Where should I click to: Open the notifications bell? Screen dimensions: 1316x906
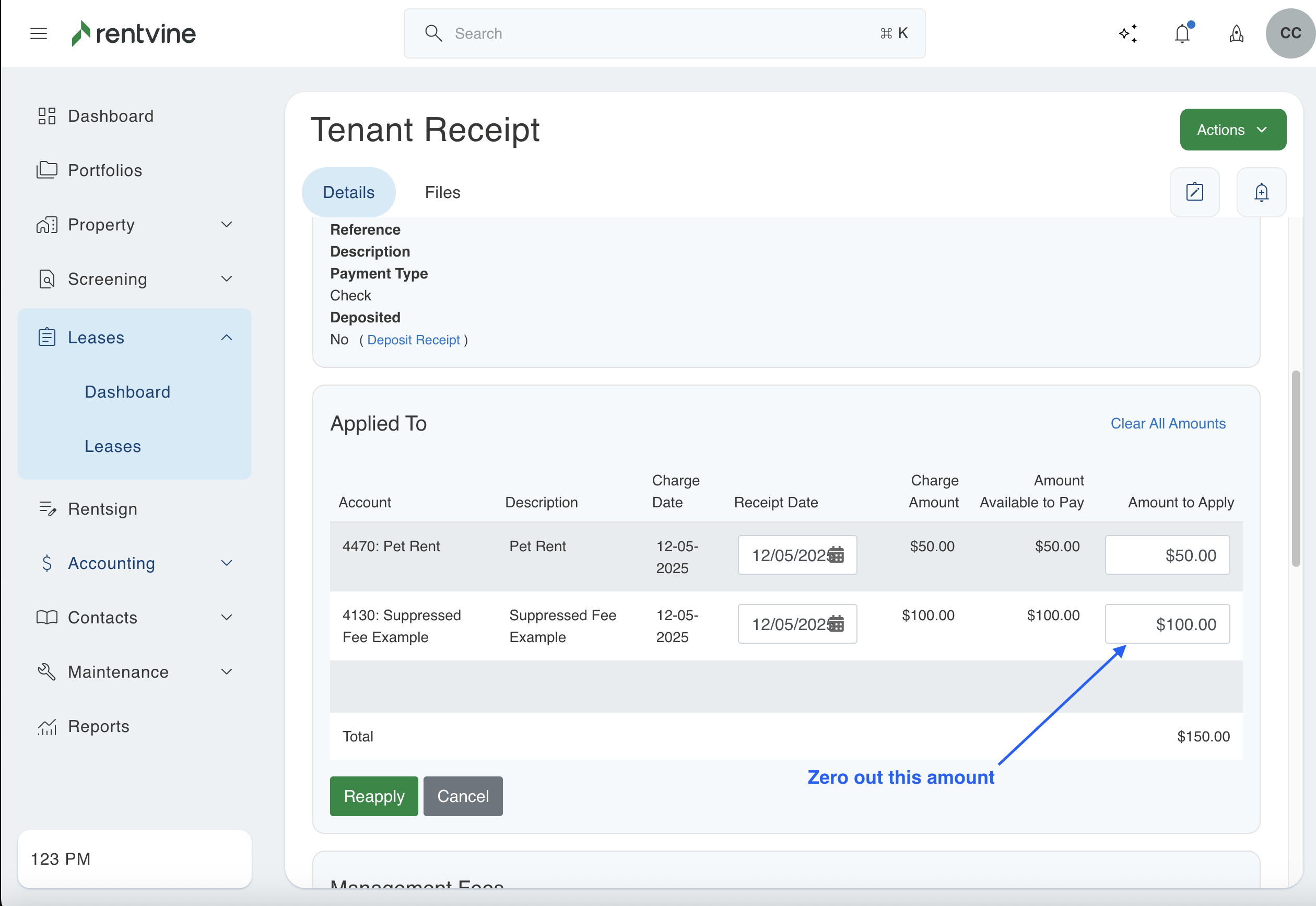(1182, 33)
